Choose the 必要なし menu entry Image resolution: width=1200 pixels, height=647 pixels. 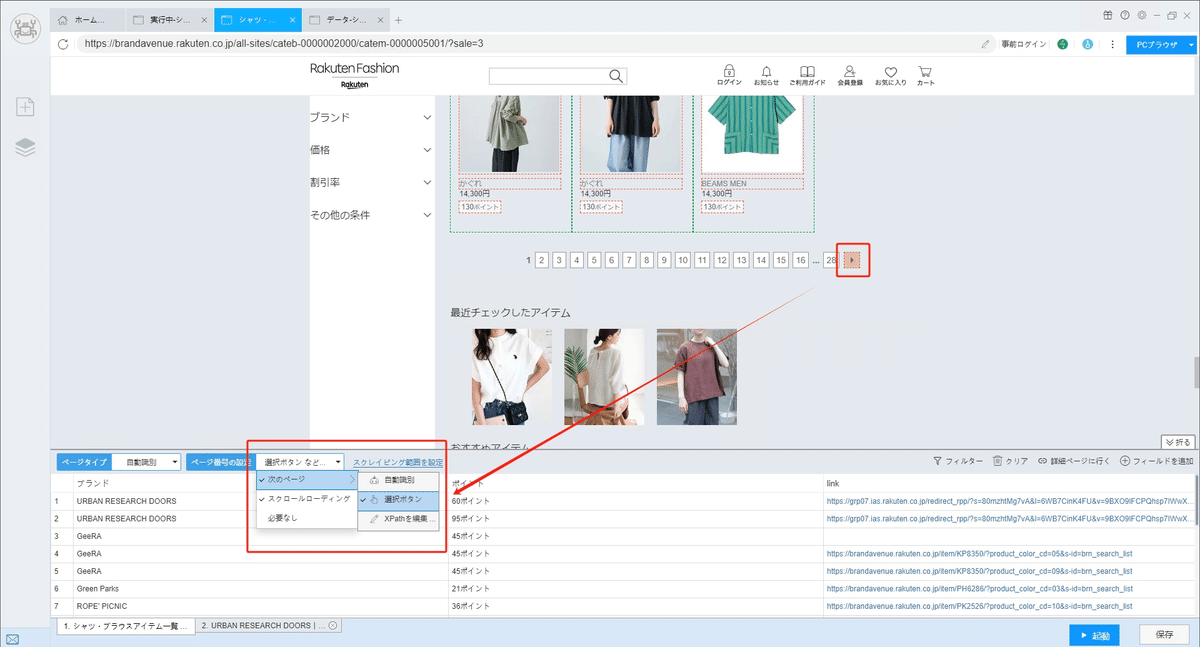pyautogui.click(x=306, y=518)
